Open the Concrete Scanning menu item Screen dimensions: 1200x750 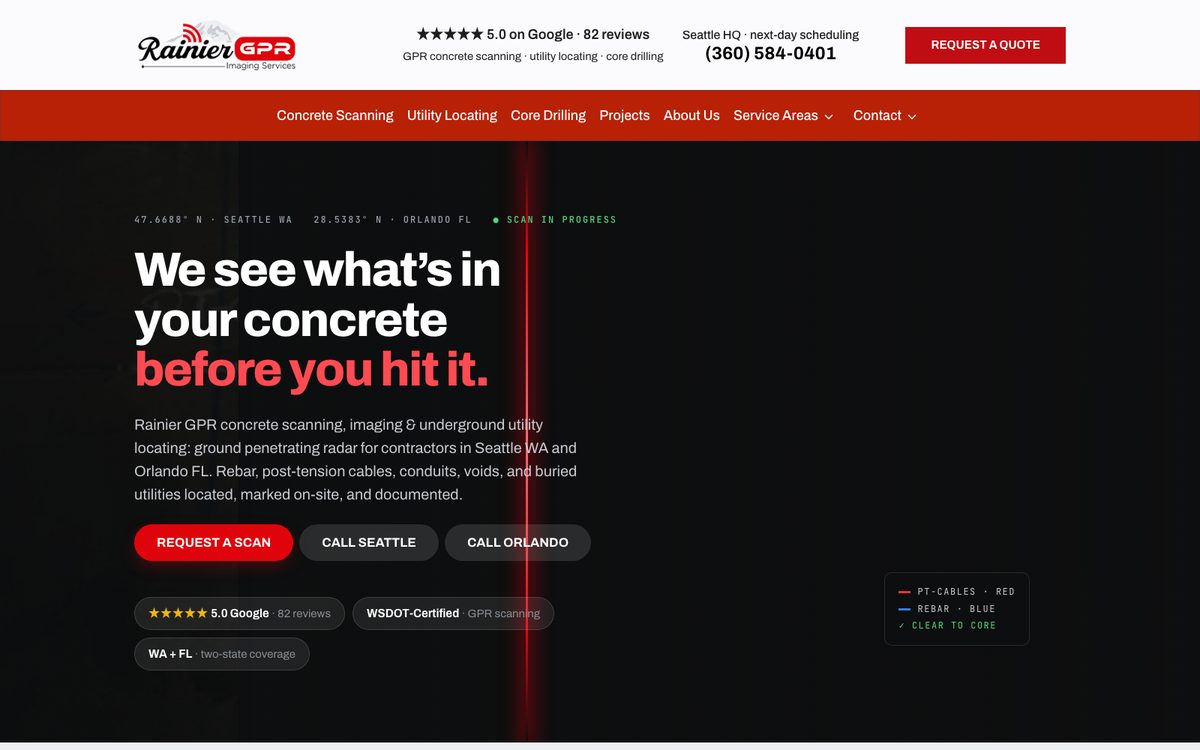click(x=335, y=115)
